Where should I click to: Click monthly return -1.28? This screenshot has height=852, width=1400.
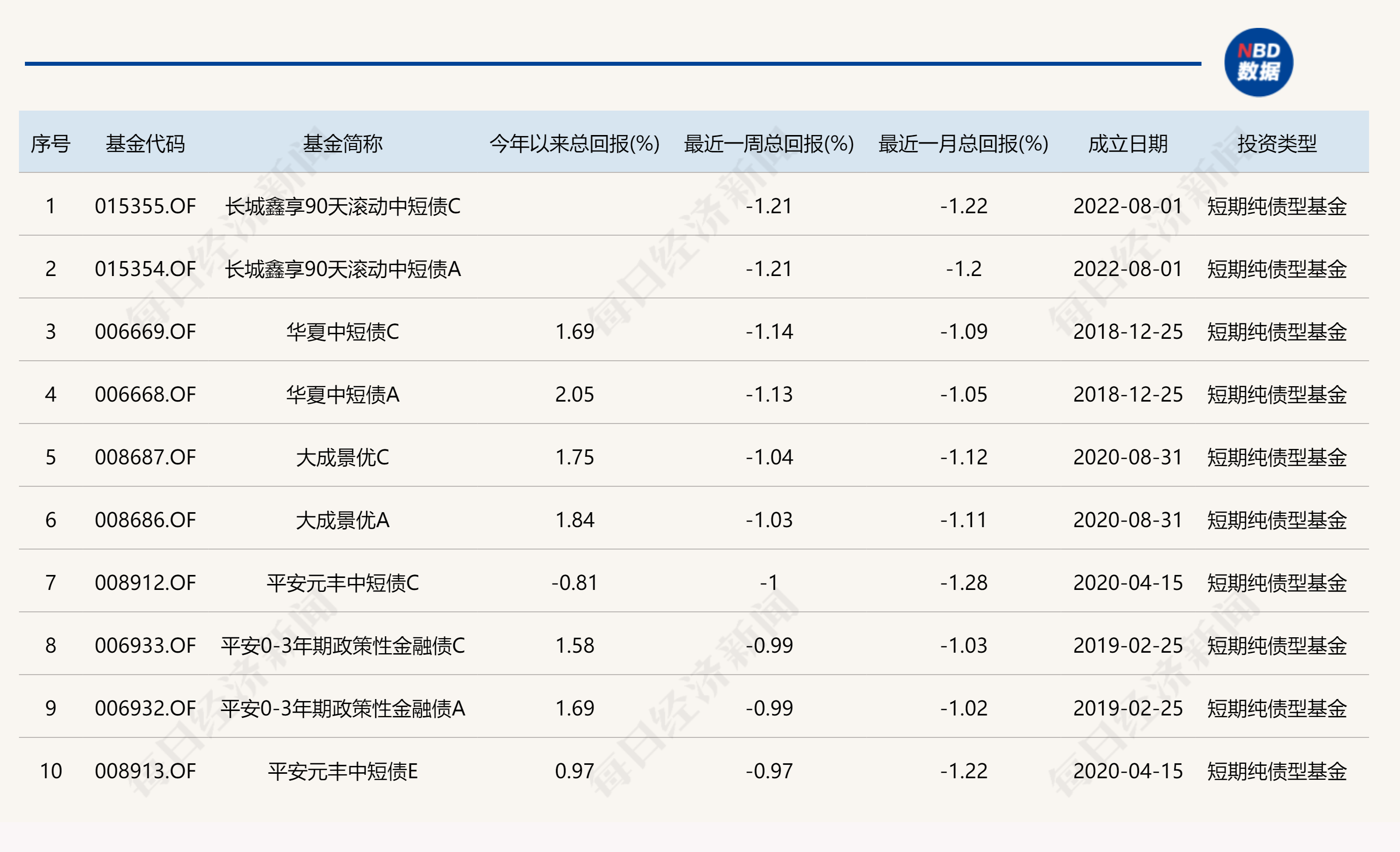pos(964,583)
